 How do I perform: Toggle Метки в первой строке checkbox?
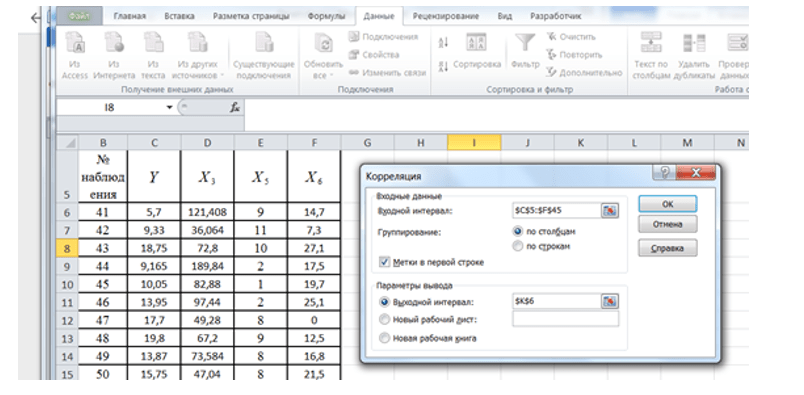pos(385,262)
